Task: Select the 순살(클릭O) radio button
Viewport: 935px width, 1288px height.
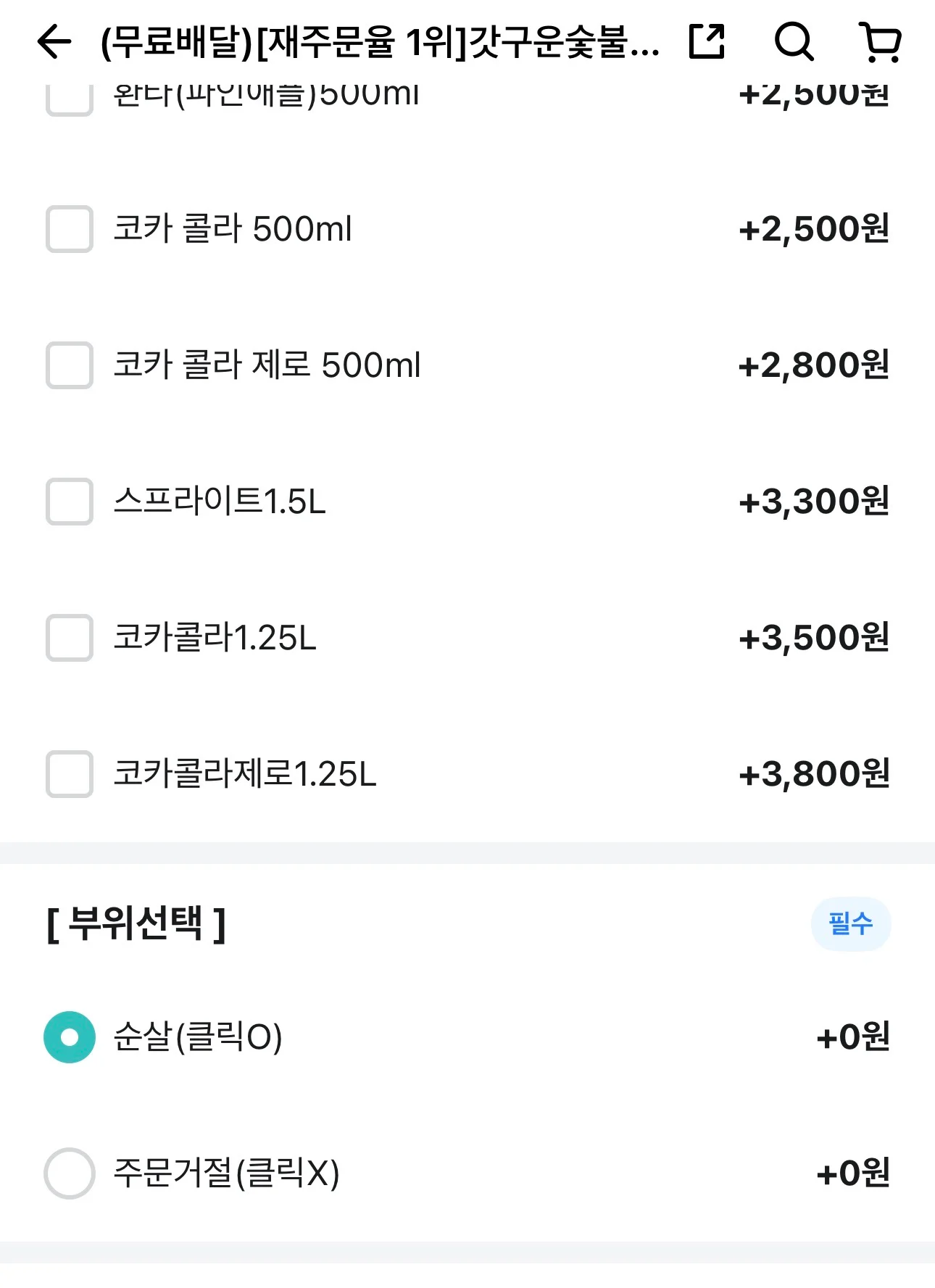Action: coord(70,1037)
